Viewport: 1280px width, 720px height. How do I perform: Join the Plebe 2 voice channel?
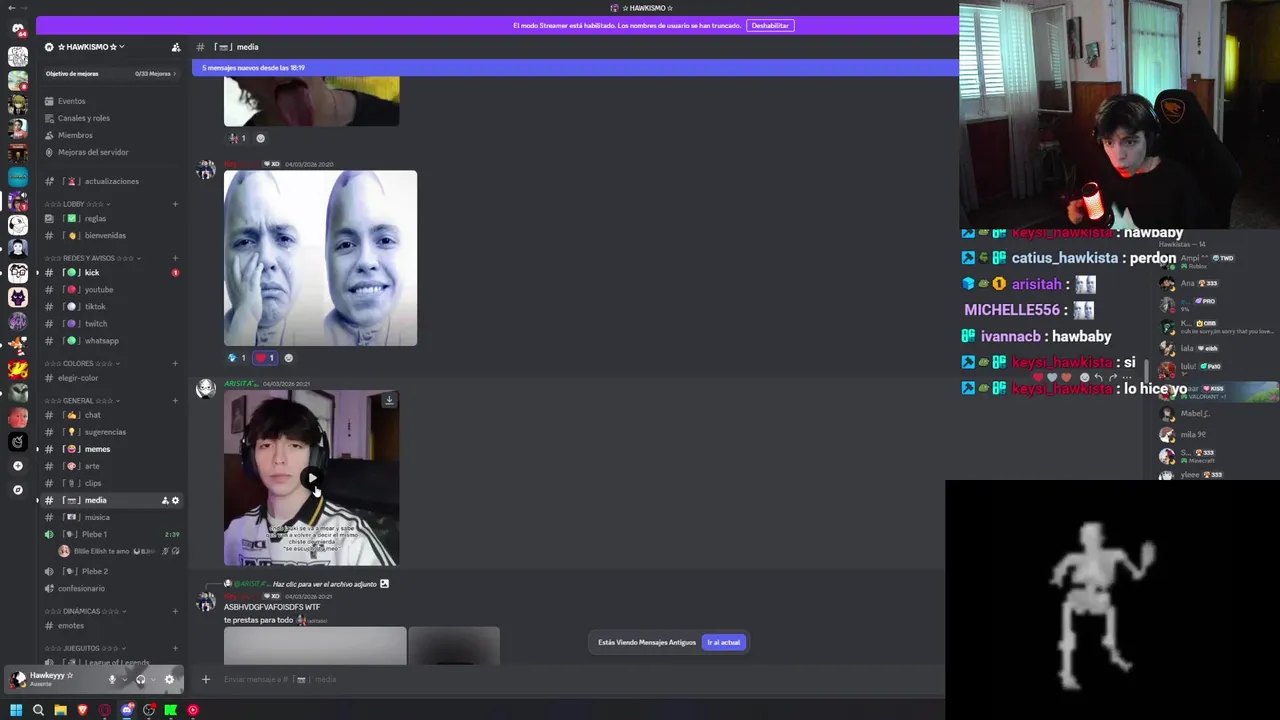[x=95, y=571]
